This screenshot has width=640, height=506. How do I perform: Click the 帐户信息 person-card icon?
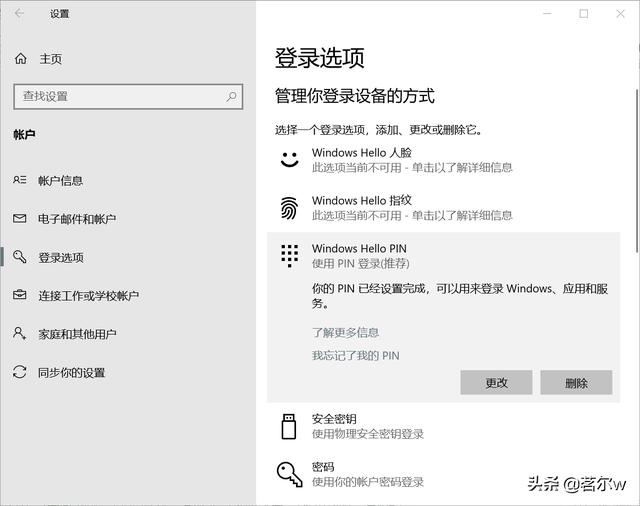tap(20, 180)
